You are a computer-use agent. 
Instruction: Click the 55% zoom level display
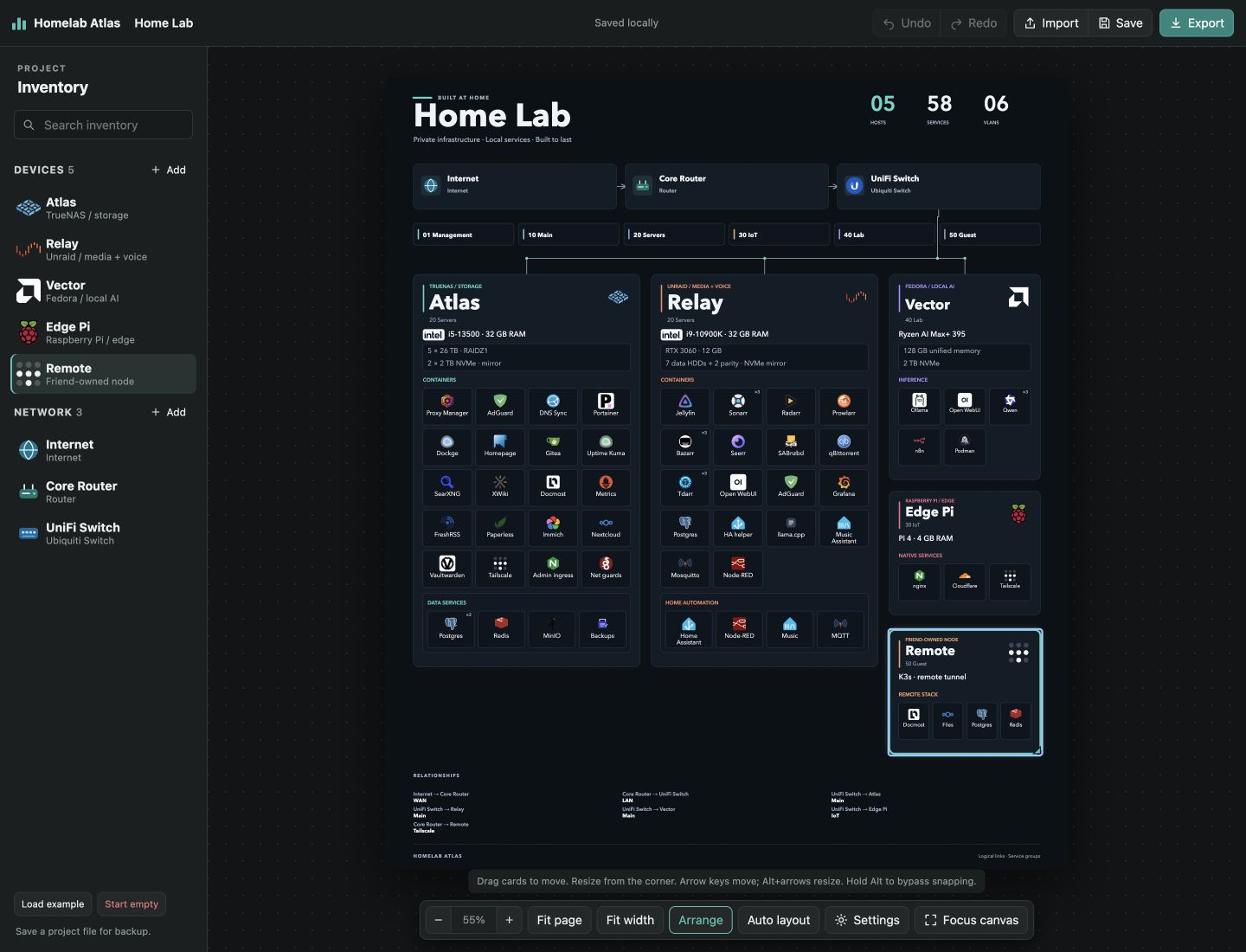coord(474,920)
